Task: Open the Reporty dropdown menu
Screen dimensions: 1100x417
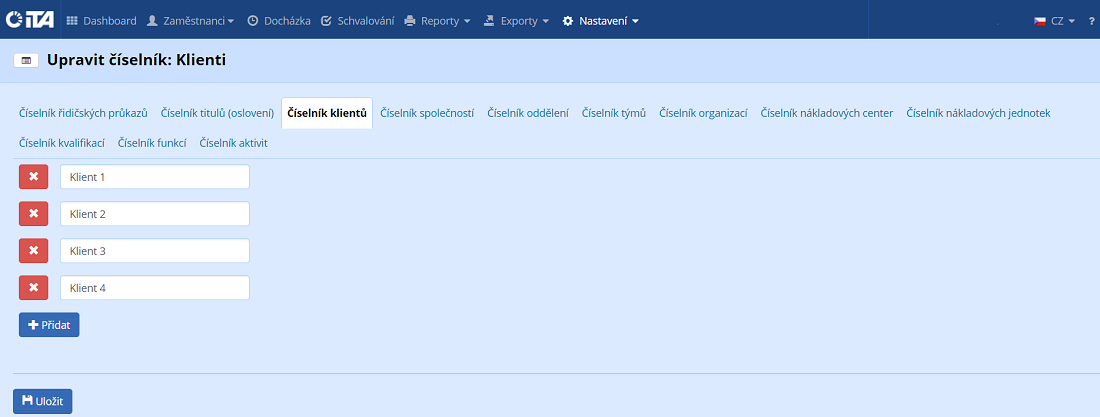Action: 437,21
